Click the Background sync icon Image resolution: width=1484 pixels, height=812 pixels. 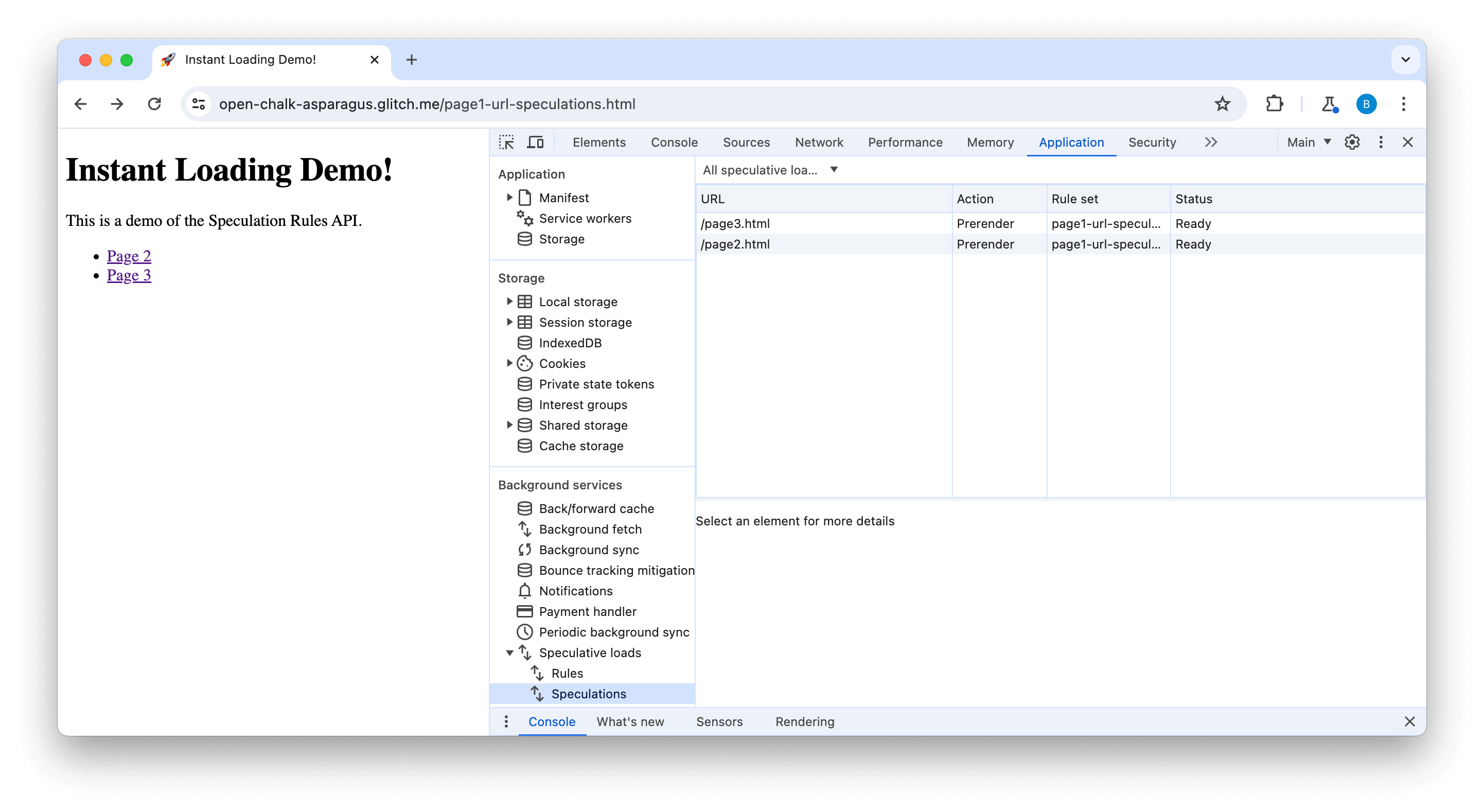click(525, 550)
